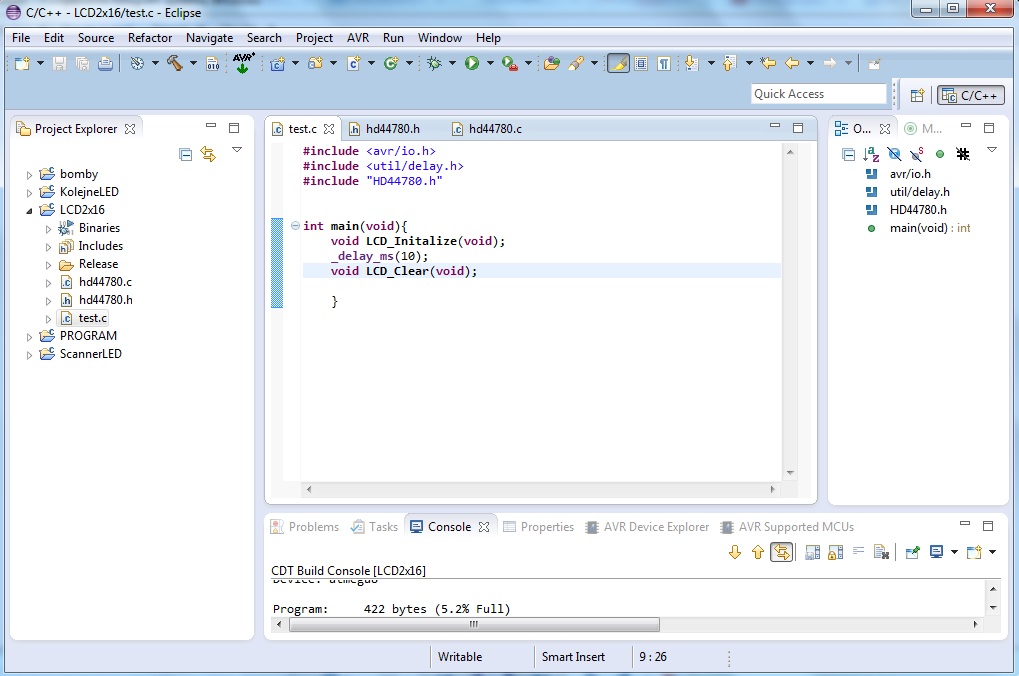Expand the Includes node
The image size is (1019, 676).
(x=48, y=247)
